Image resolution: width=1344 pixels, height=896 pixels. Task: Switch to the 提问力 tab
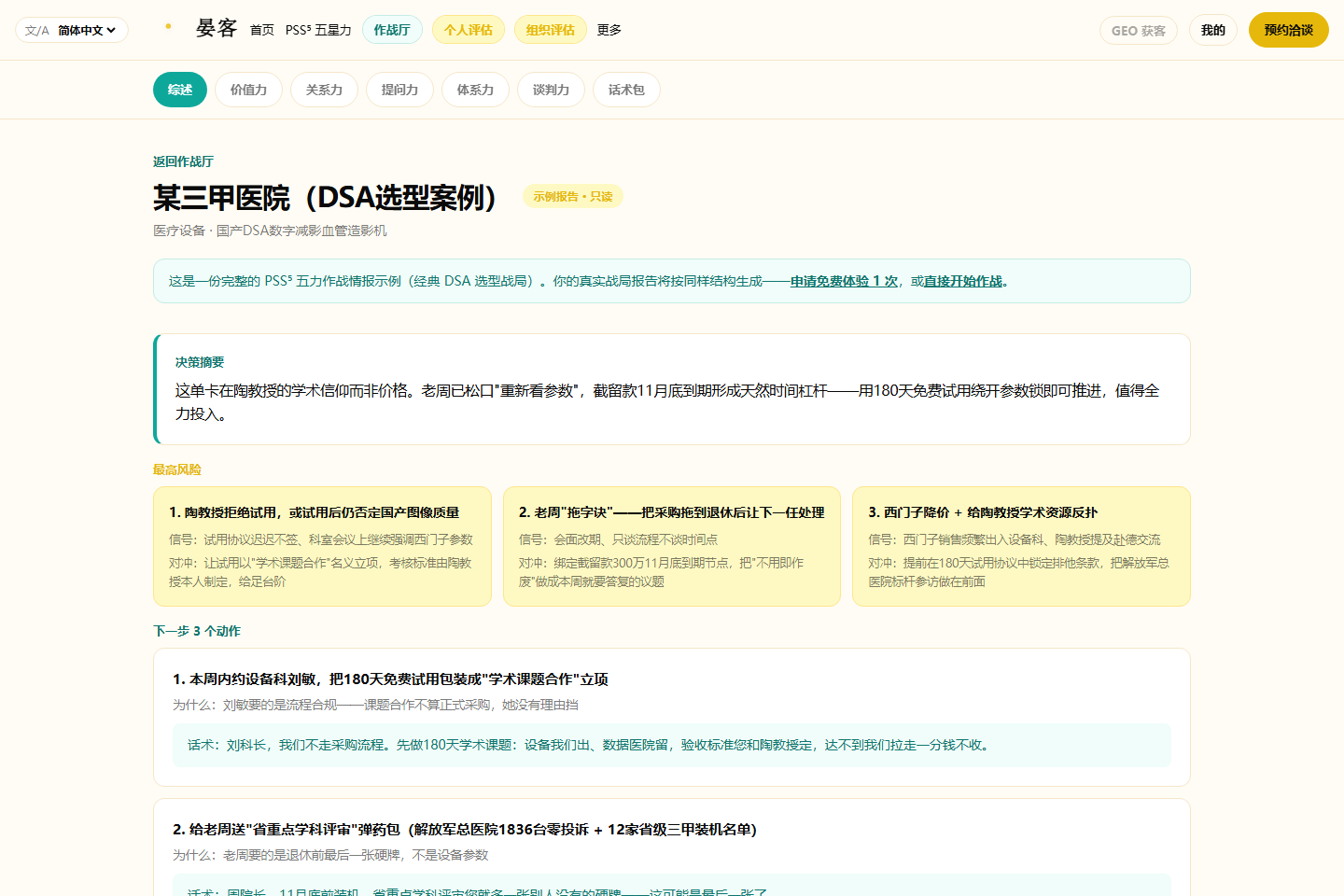(x=399, y=90)
